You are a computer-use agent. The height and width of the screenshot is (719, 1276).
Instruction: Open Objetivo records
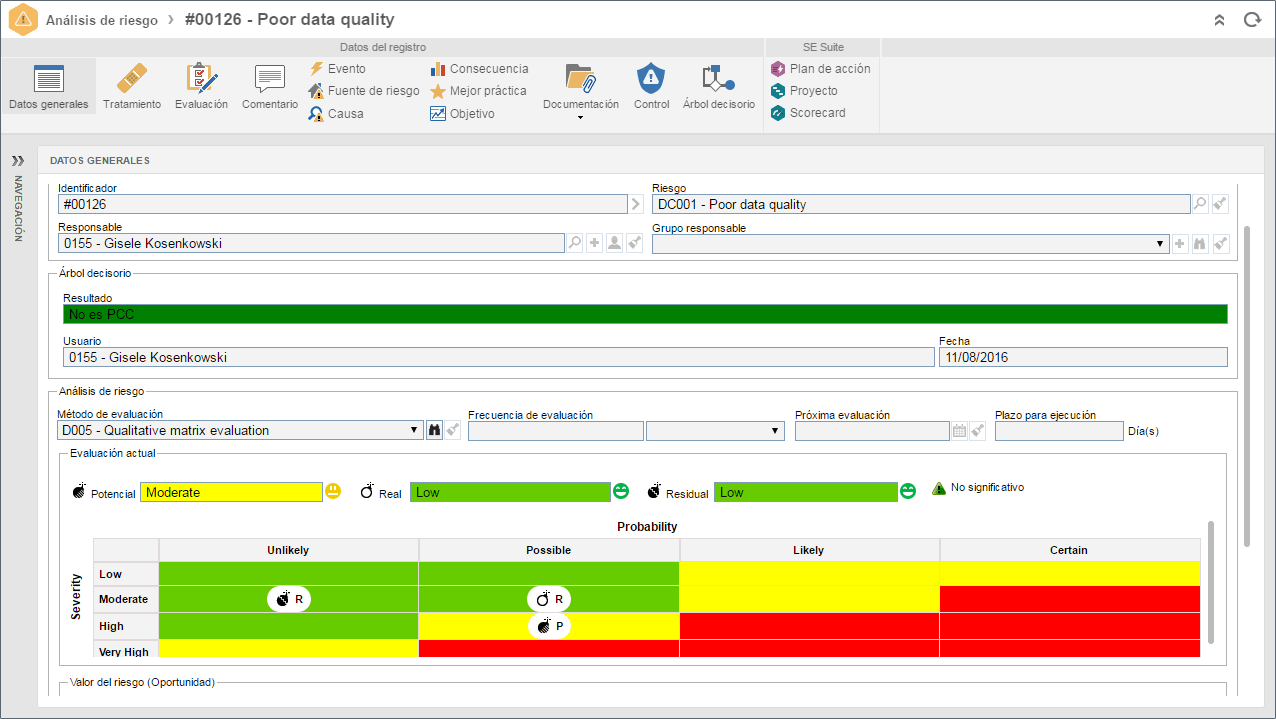[462, 114]
